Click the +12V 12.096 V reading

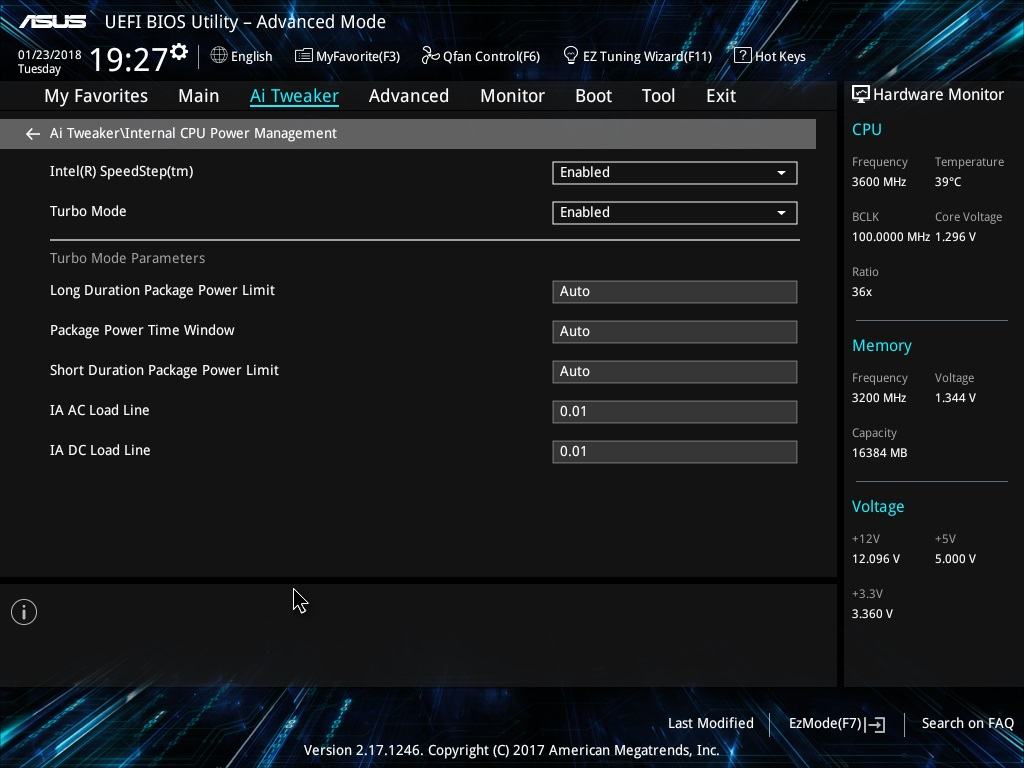[x=876, y=559]
